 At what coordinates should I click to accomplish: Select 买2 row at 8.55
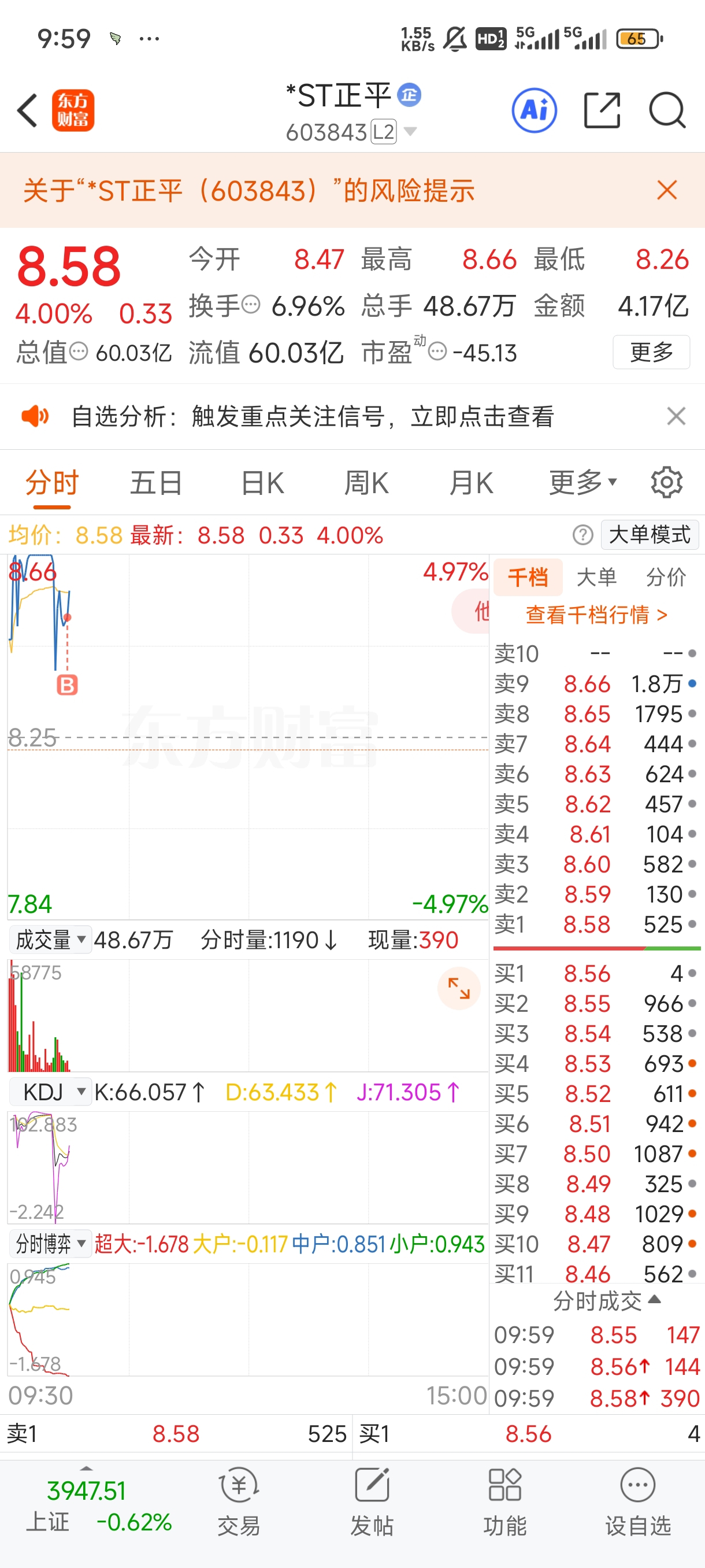click(x=596, y=1003)
